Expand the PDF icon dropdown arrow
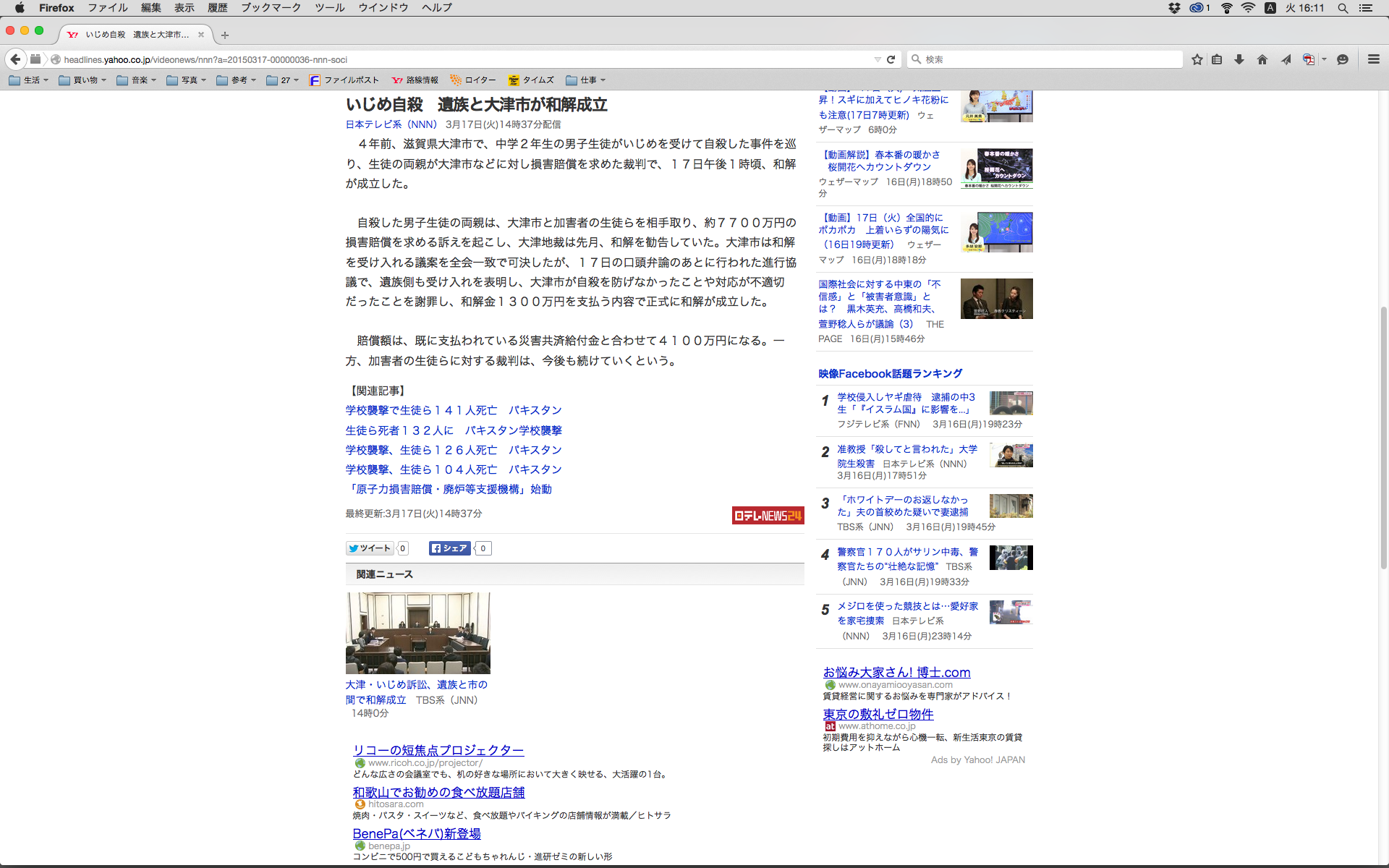The width and height of the screenshot is (1389, 868). pyautogui.click(x=1324, y=59)
